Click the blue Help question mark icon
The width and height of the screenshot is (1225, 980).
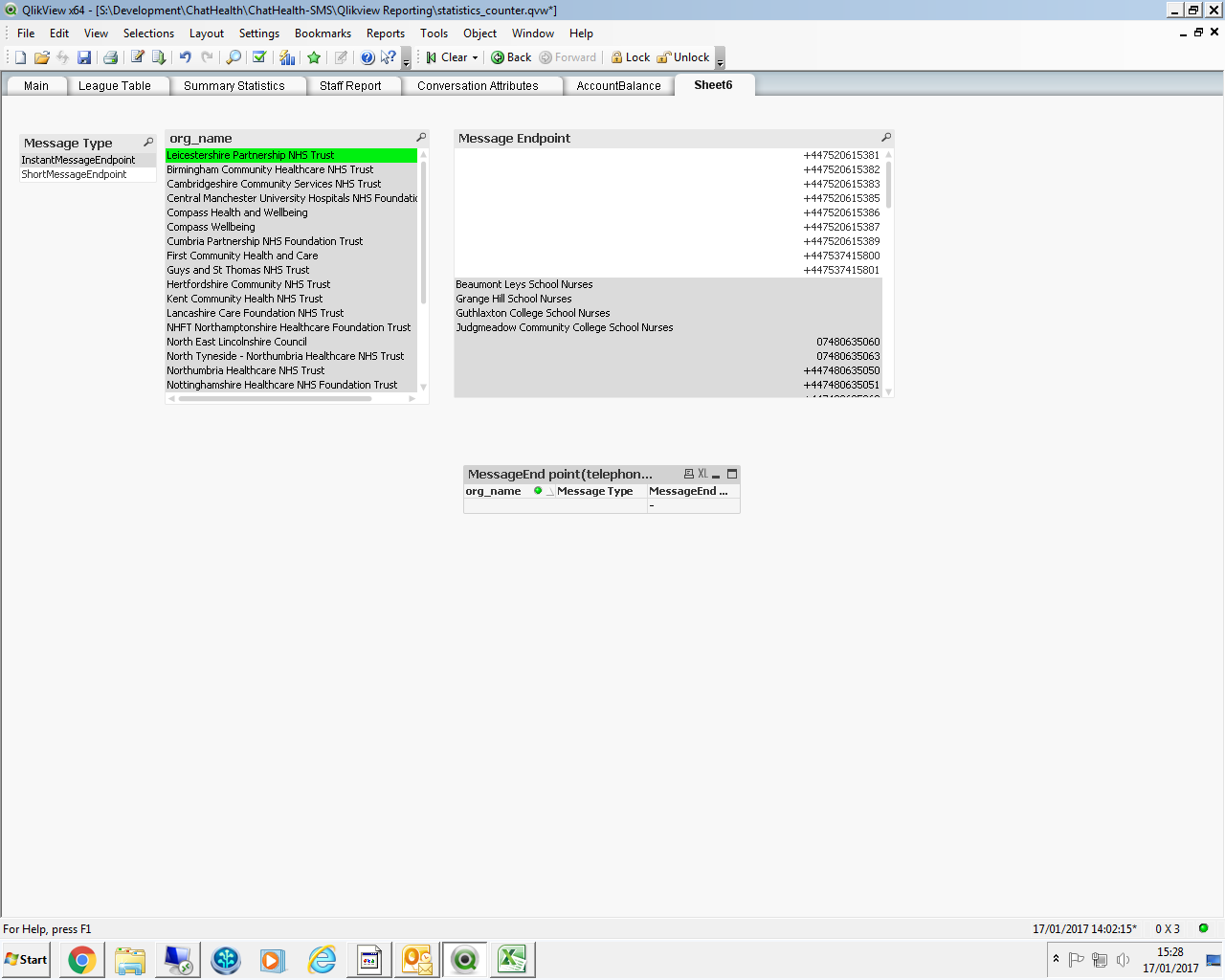point(367,57)
